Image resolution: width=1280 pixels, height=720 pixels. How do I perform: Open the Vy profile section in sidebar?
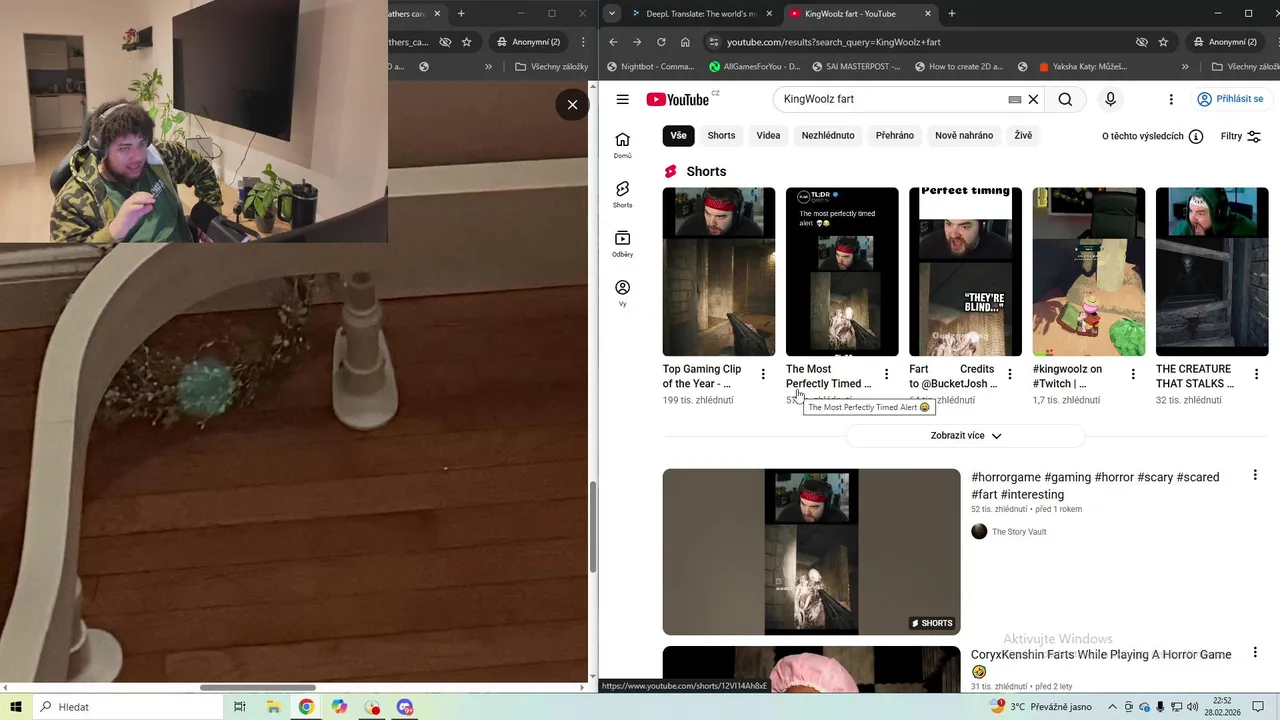(x=622, y=293)
